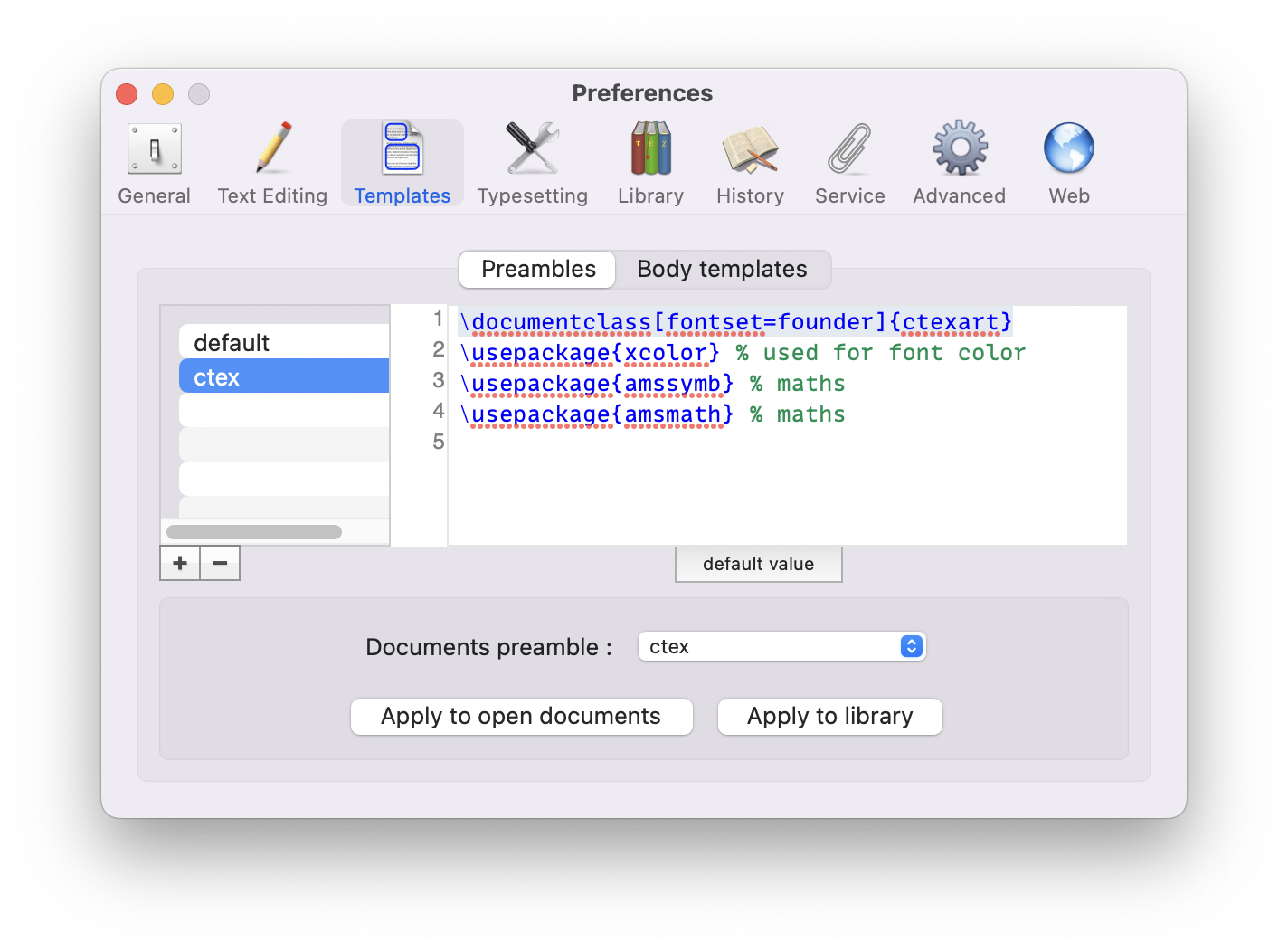
Task: Add a new preamble with plus button
Action: [180, 563]
